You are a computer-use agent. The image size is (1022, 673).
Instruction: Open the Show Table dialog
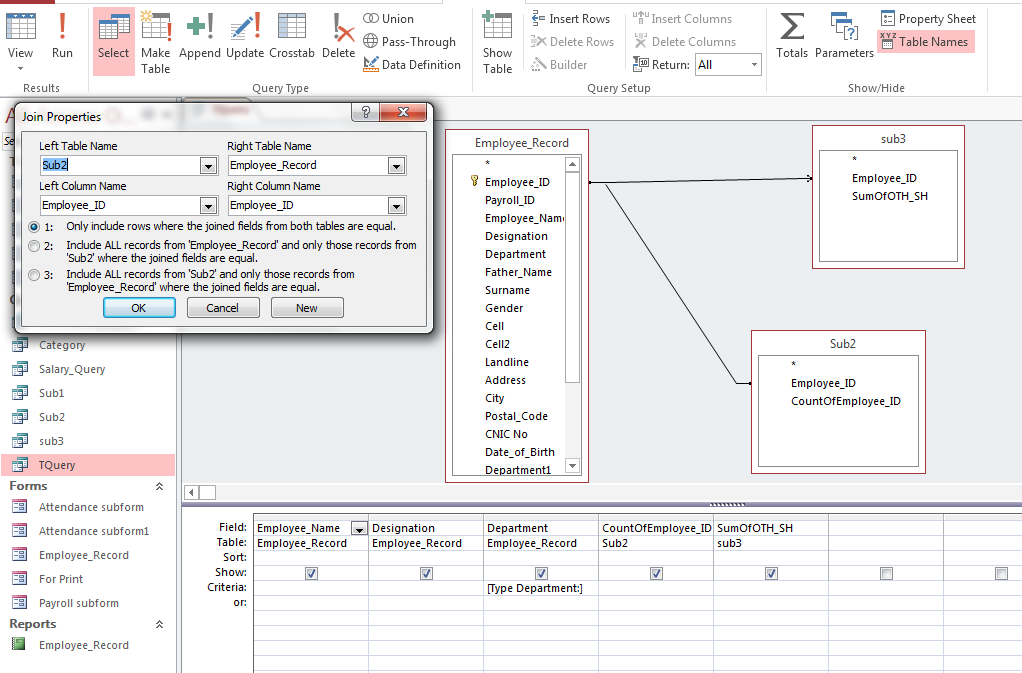point(497,42)
